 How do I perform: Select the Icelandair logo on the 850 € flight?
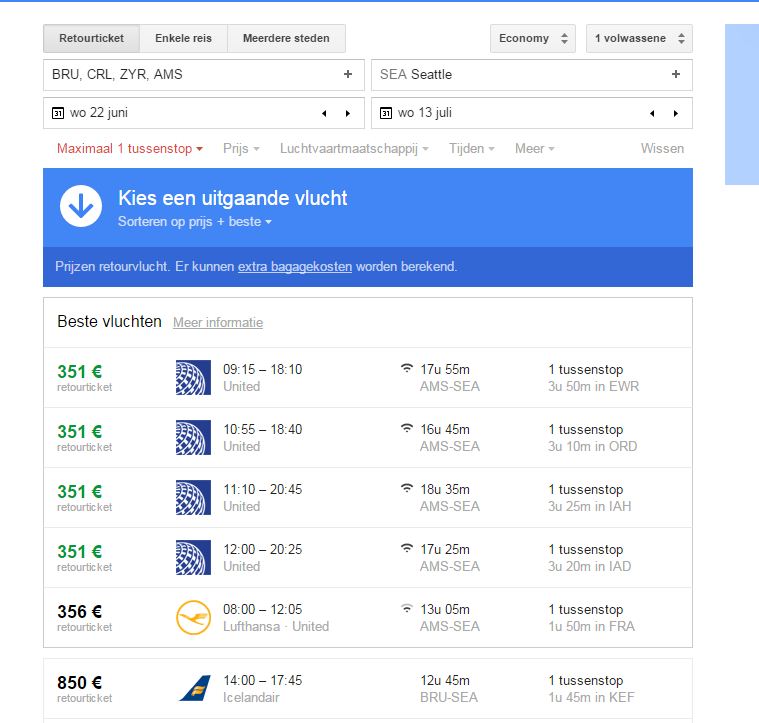193,688
